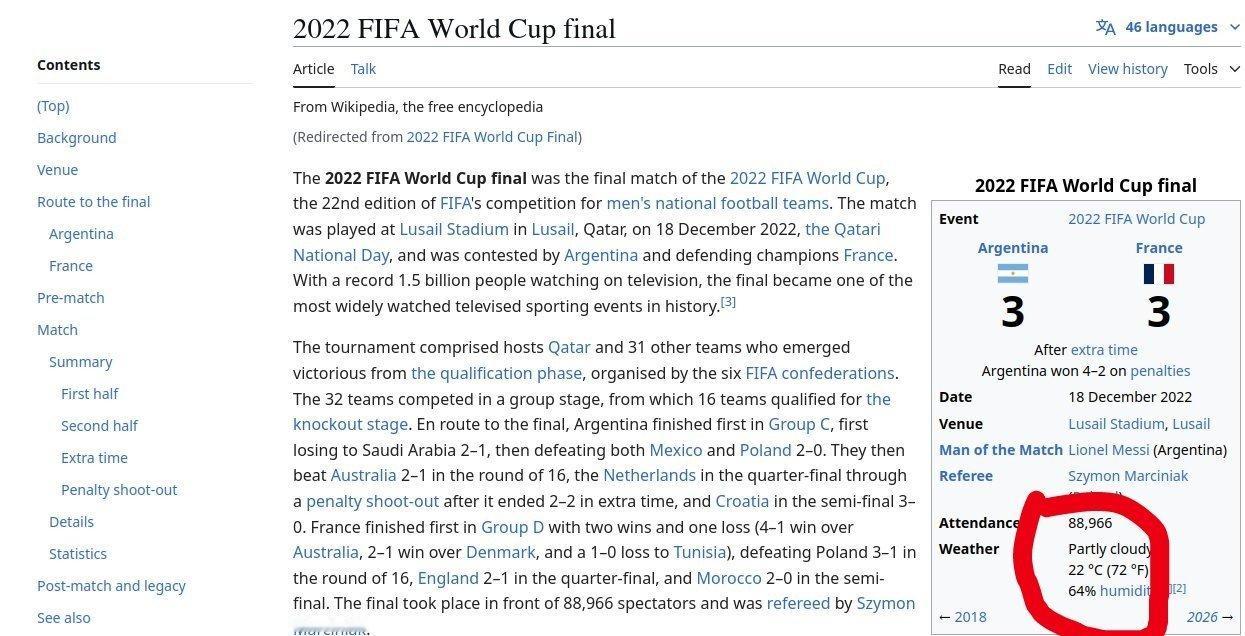Go to previous final 2018 link
The width and height of the screenshot is (1245, 636).
[963, 617]
